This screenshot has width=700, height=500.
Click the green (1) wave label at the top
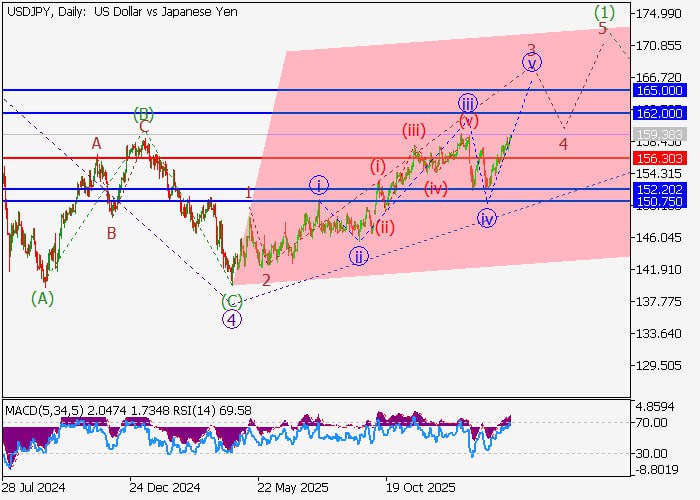tap(603, 12)
